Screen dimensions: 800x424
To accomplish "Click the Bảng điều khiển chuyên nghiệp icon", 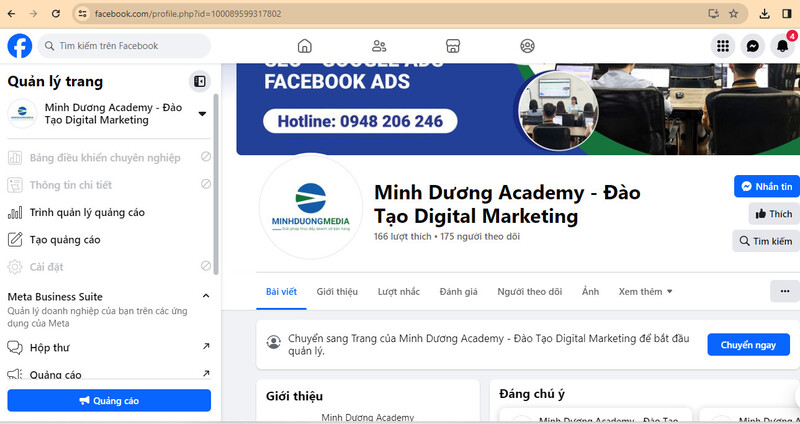I will tap(15, 158).
